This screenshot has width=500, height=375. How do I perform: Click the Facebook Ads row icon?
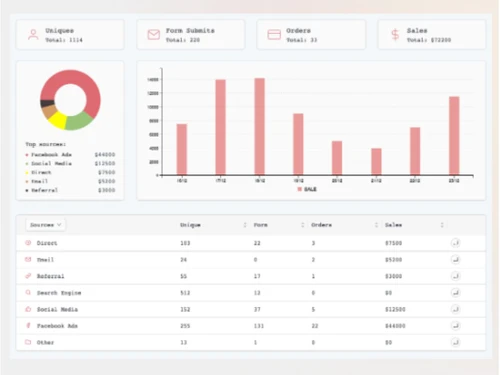pos(28,325)
